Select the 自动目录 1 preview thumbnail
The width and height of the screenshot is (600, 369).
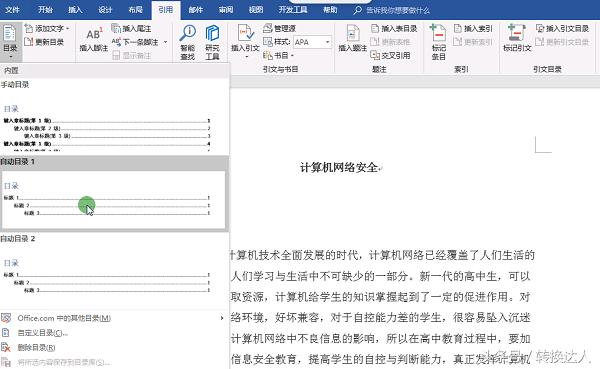114,200
